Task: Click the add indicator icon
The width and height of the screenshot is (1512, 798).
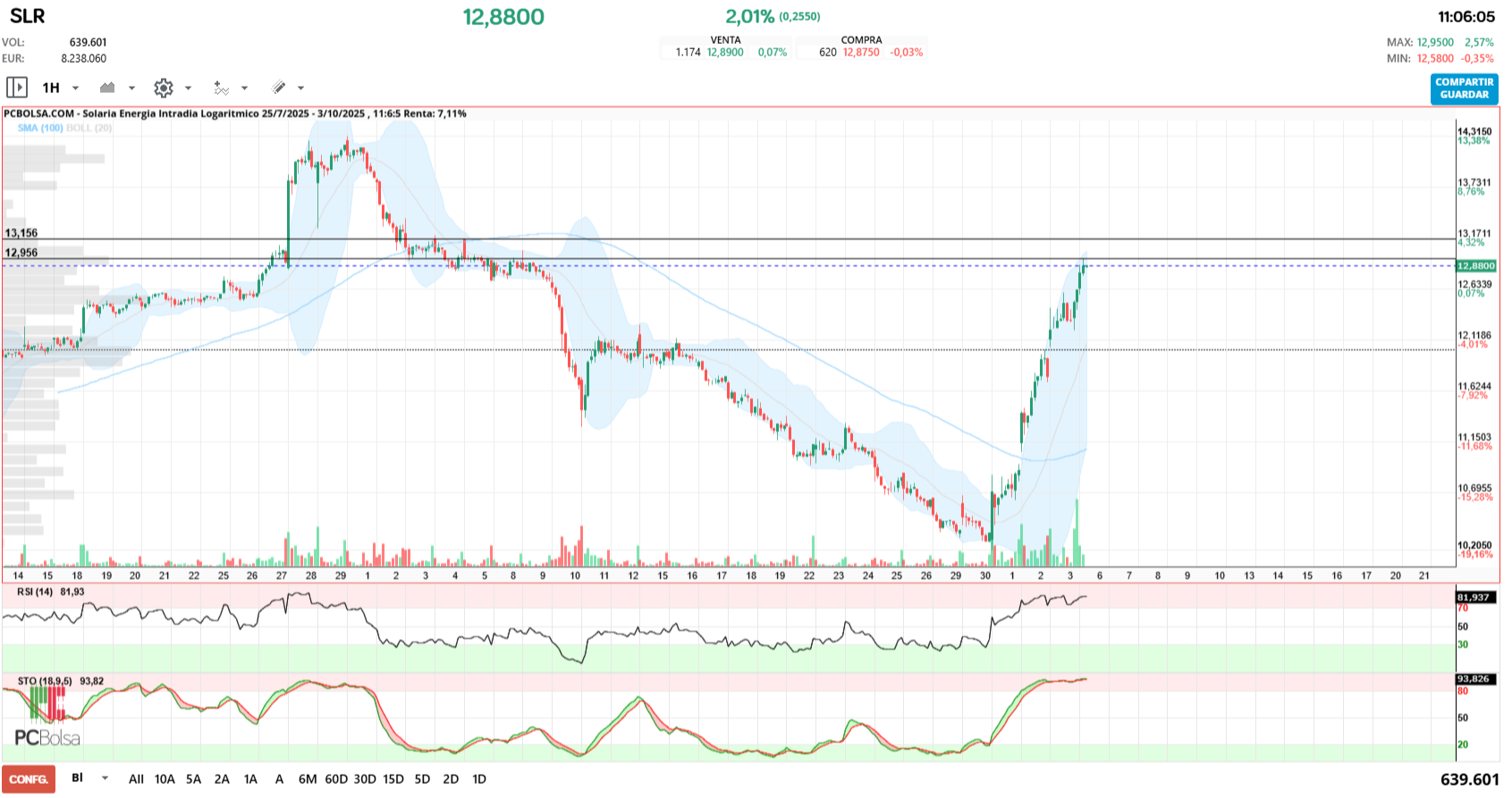Action: click(x=221, y=88)
